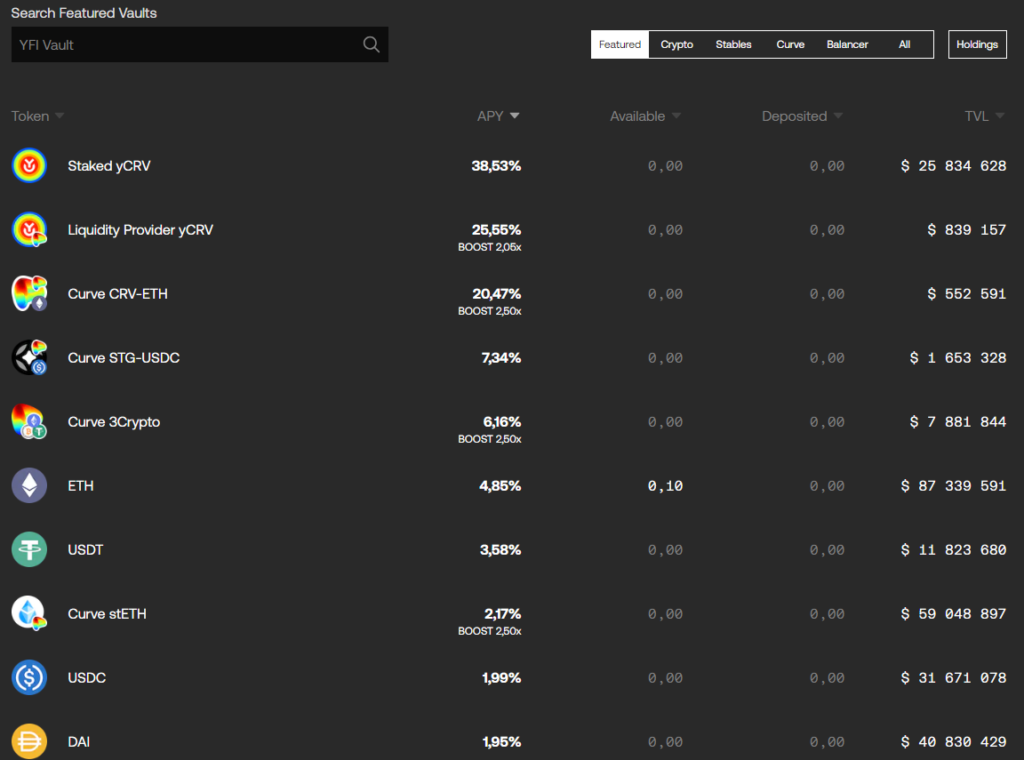This screenshot has height=760, width=1024.
Task: Select the Stables filter tab
Action: pyautogui.click(x=733, y=45)
